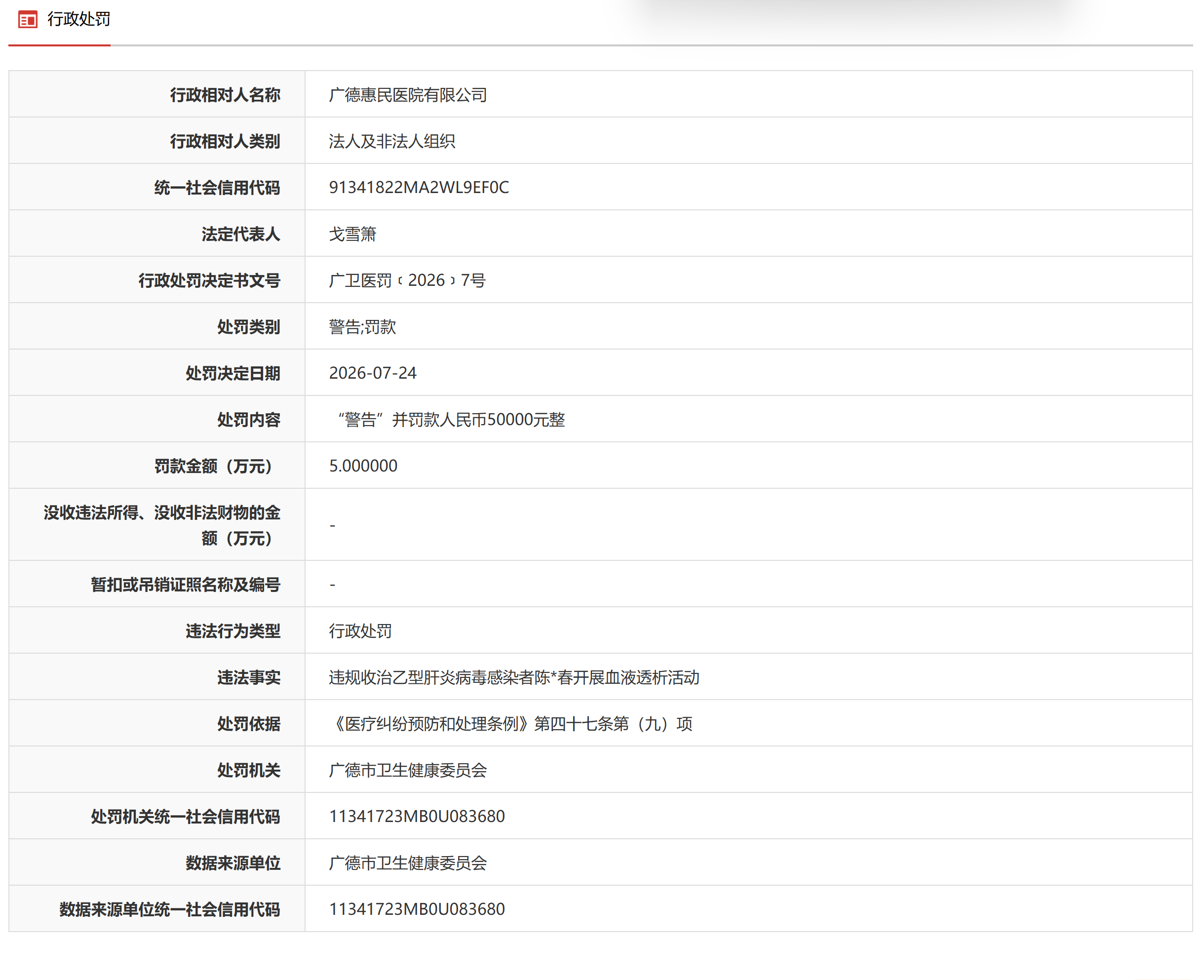The image size is (1204, 980).
Task: Click the dash value in the 没收违法所得 row
Action: 332,526
